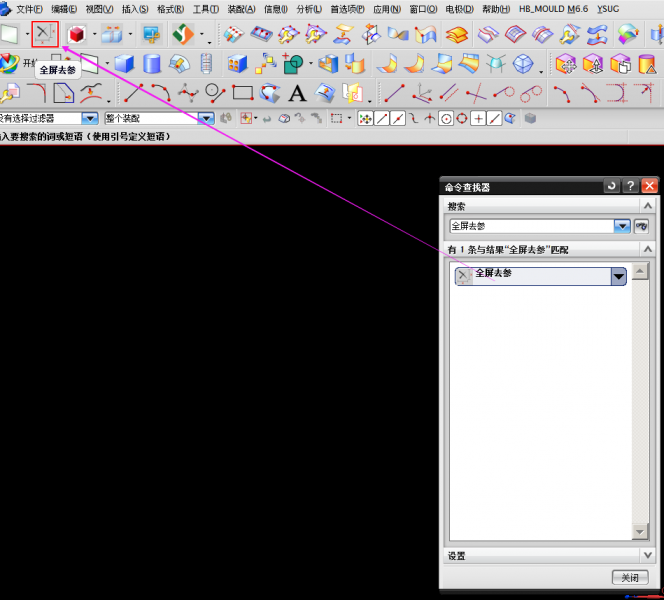Screen dimensions: 664x600
Task: Collapse the 搜索 section
Action: tap(647, 206)
